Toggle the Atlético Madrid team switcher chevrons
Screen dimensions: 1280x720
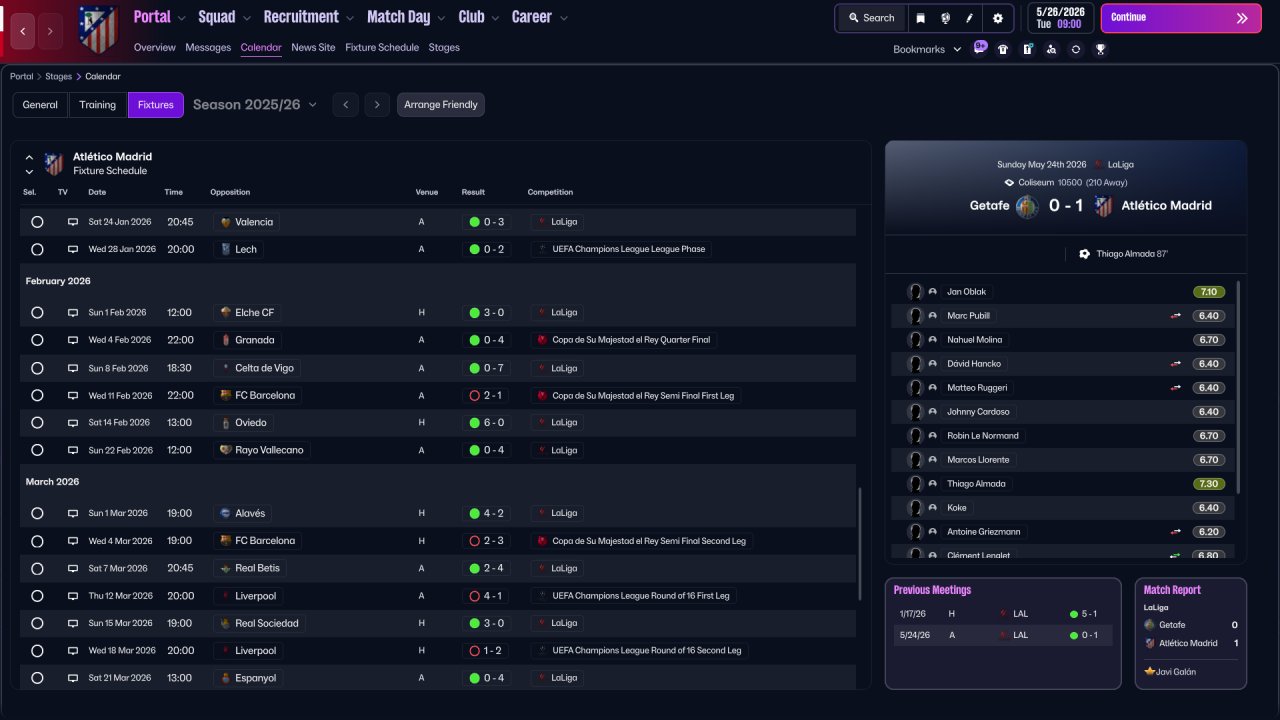pyautogui.click(x=29, y=164)
